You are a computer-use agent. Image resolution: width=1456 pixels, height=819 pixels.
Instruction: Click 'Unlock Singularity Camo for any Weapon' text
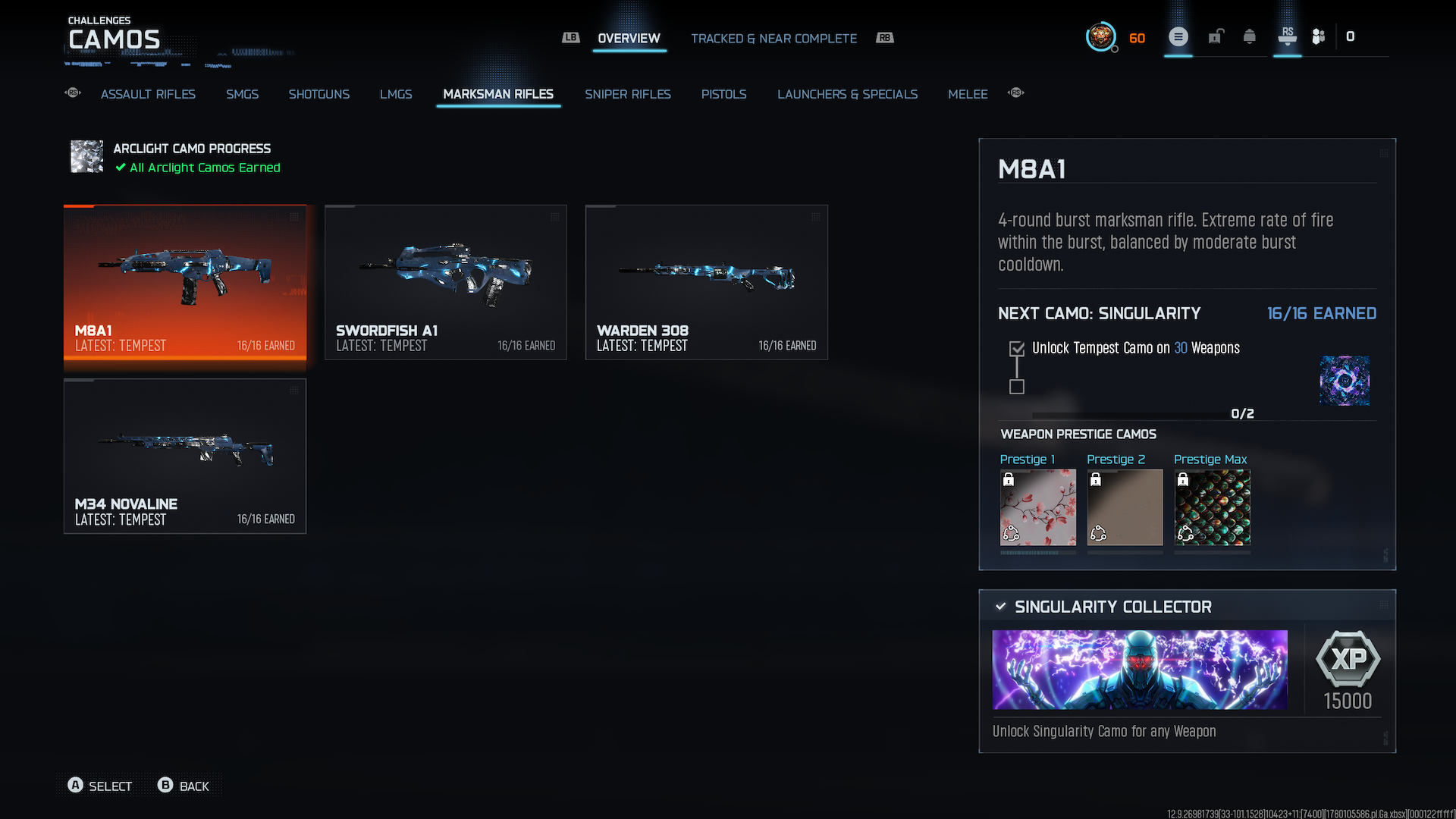[x=1104, y=731]
